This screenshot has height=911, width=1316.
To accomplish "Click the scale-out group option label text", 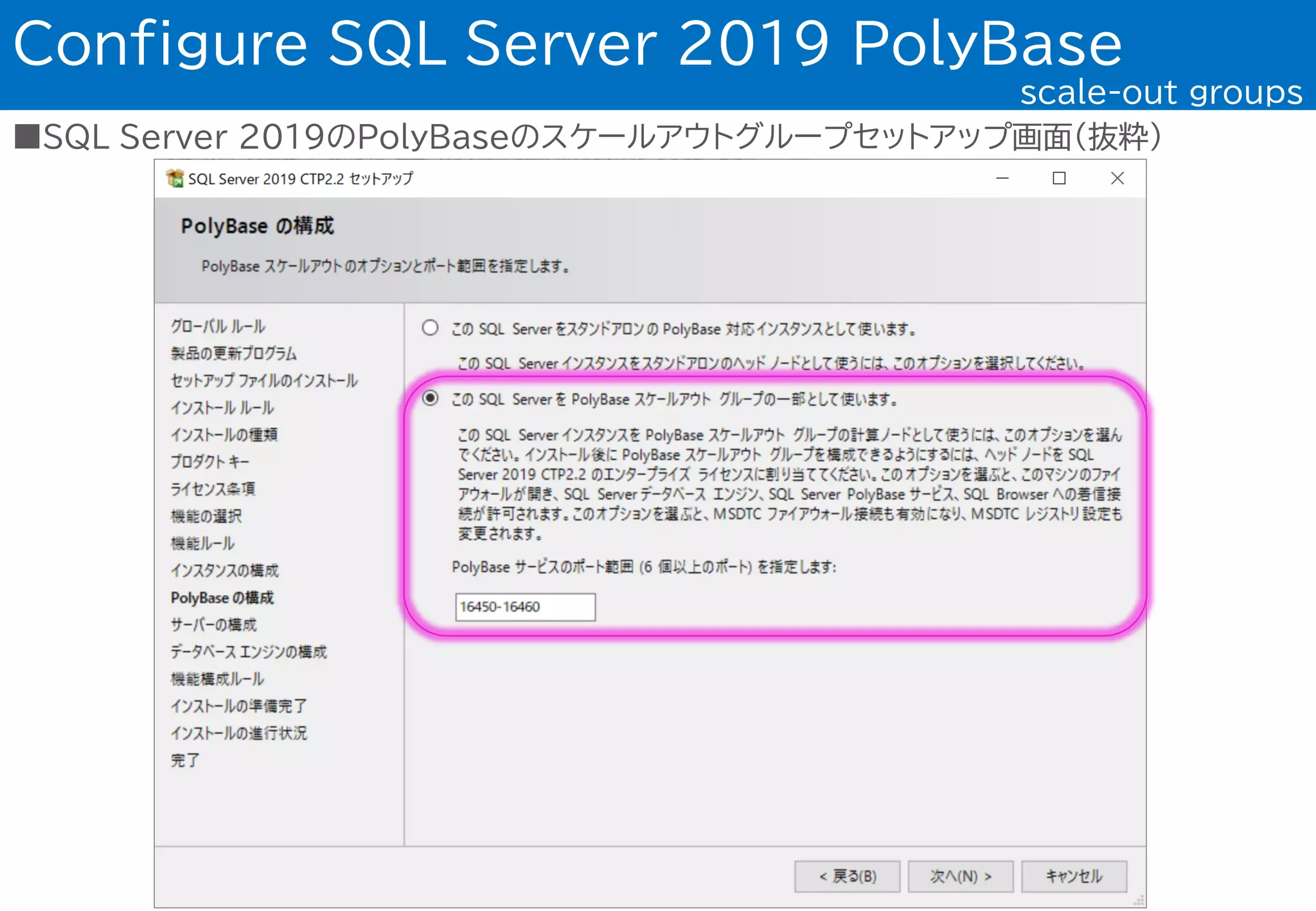I will (x=675, y=399).
